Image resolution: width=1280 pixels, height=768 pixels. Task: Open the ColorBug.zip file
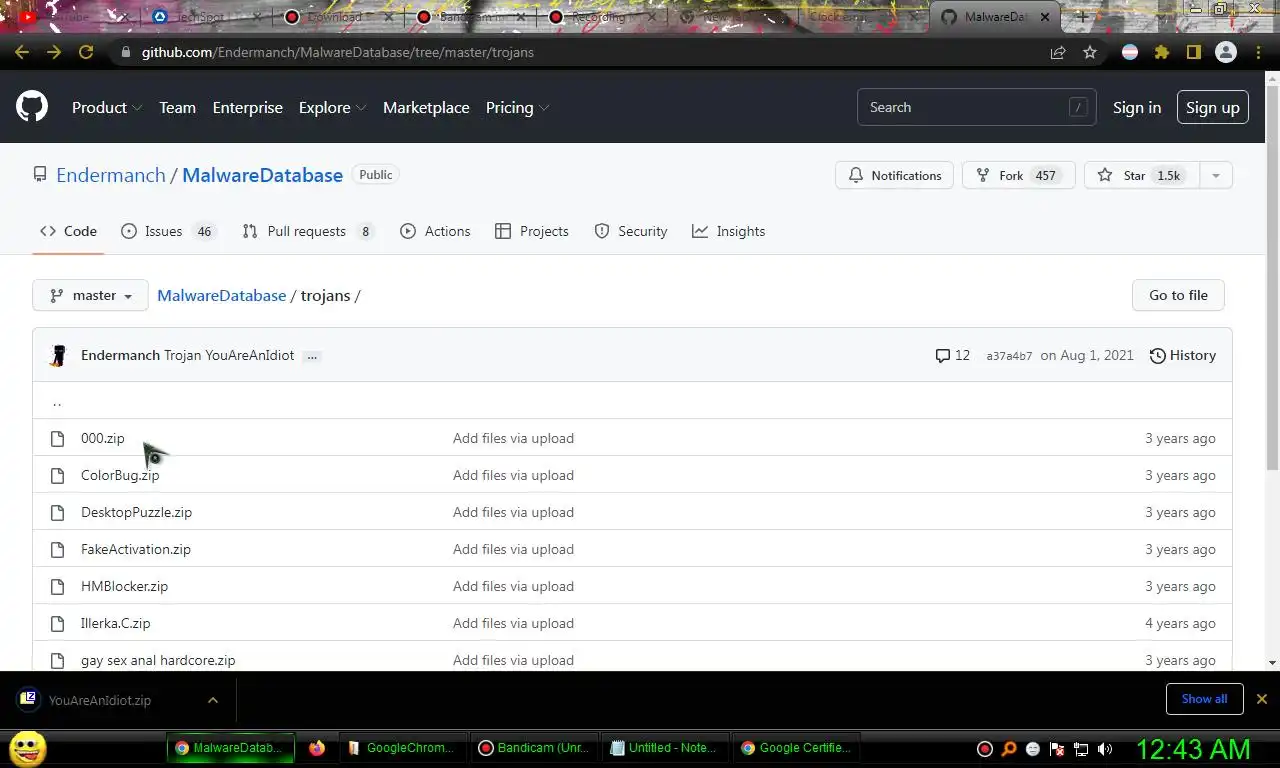point(120,475)
